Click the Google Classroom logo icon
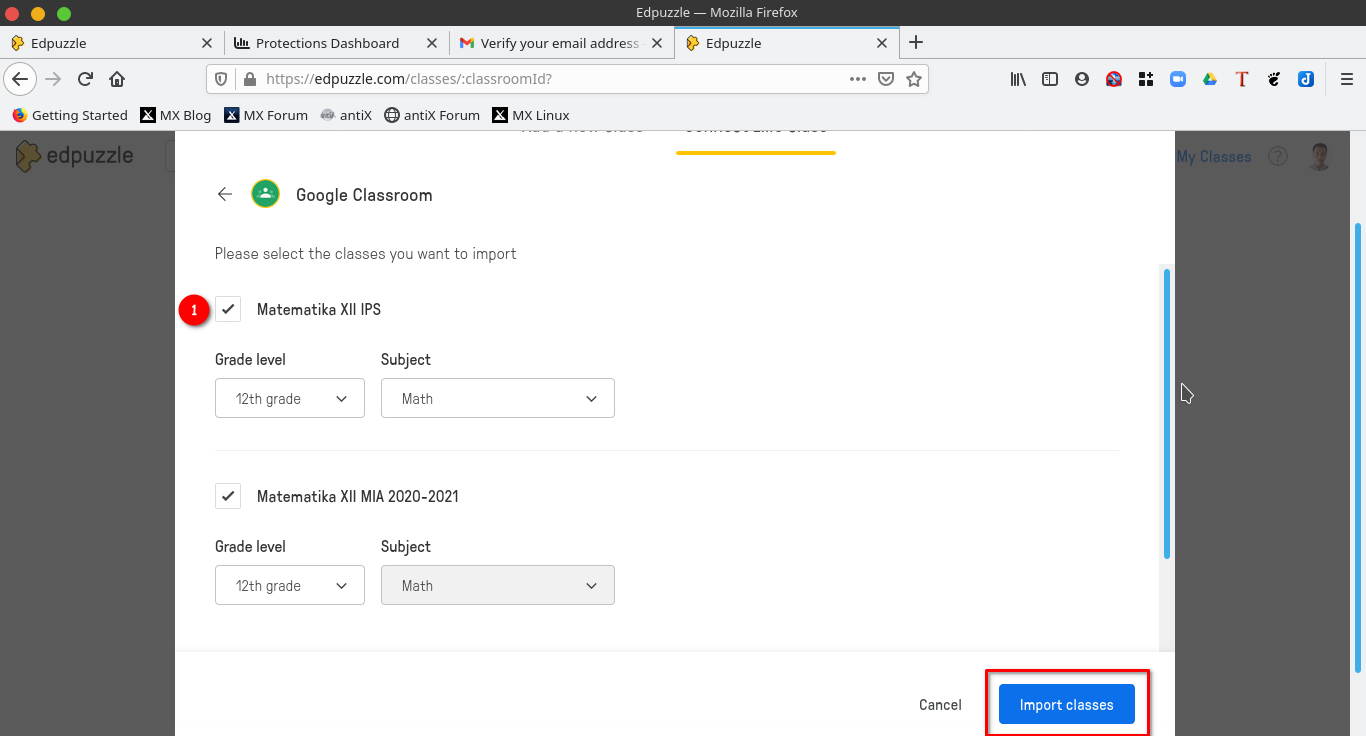 (x=265, y=194)
